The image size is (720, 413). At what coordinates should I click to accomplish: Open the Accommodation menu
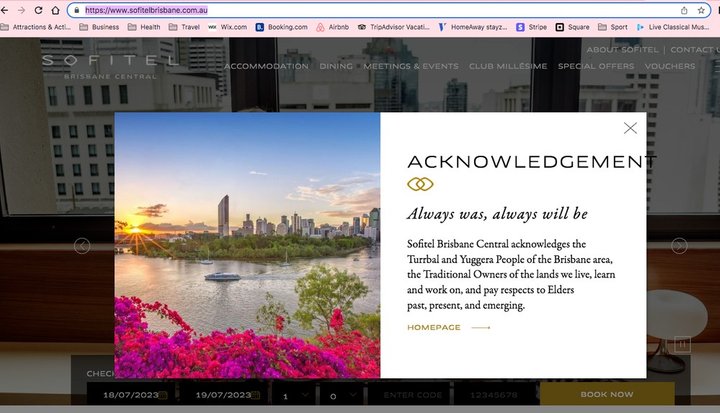click(266, 66)
